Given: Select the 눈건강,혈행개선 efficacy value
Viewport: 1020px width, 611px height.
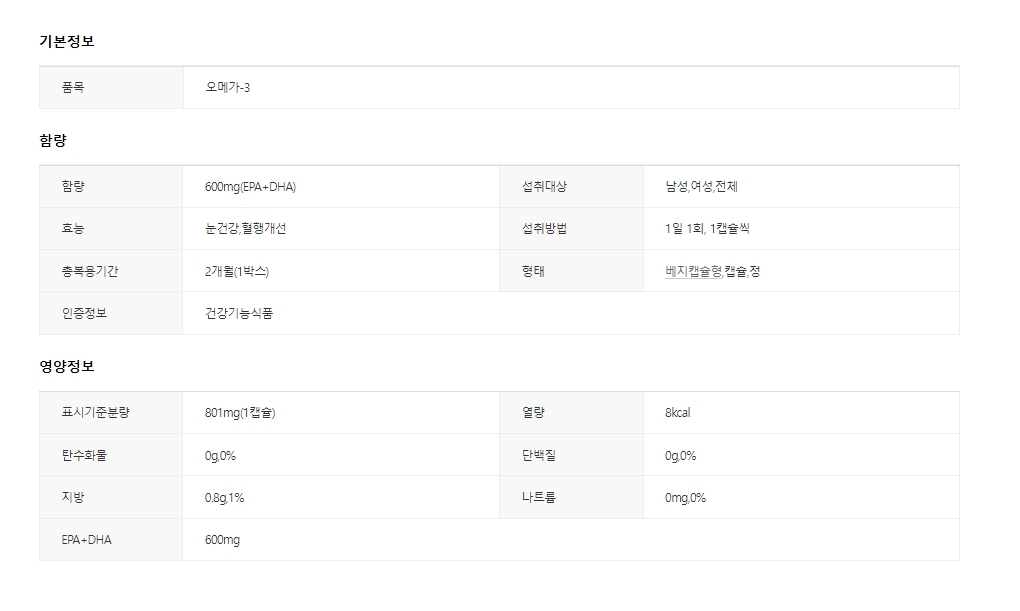Looking at the screenshot, I should [245, 229].
